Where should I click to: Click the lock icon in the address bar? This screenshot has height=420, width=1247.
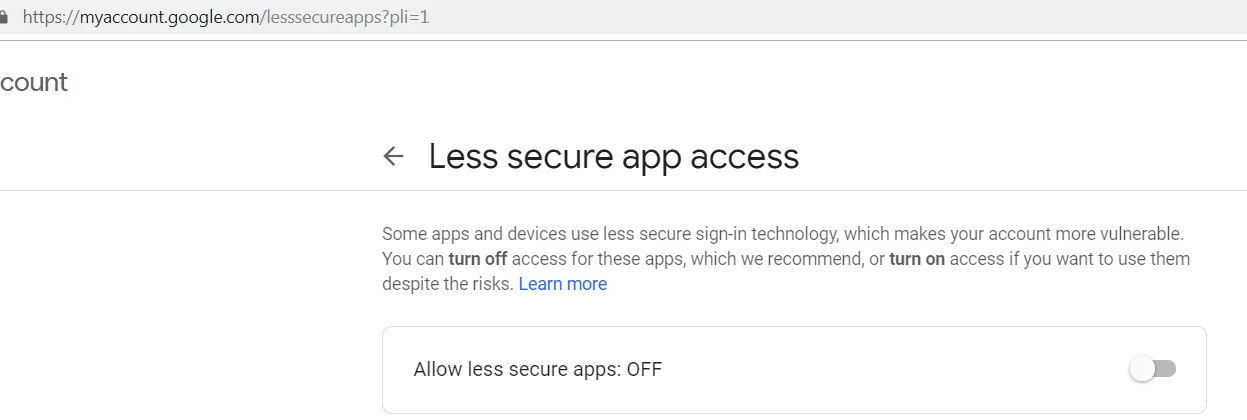(4, 18)
